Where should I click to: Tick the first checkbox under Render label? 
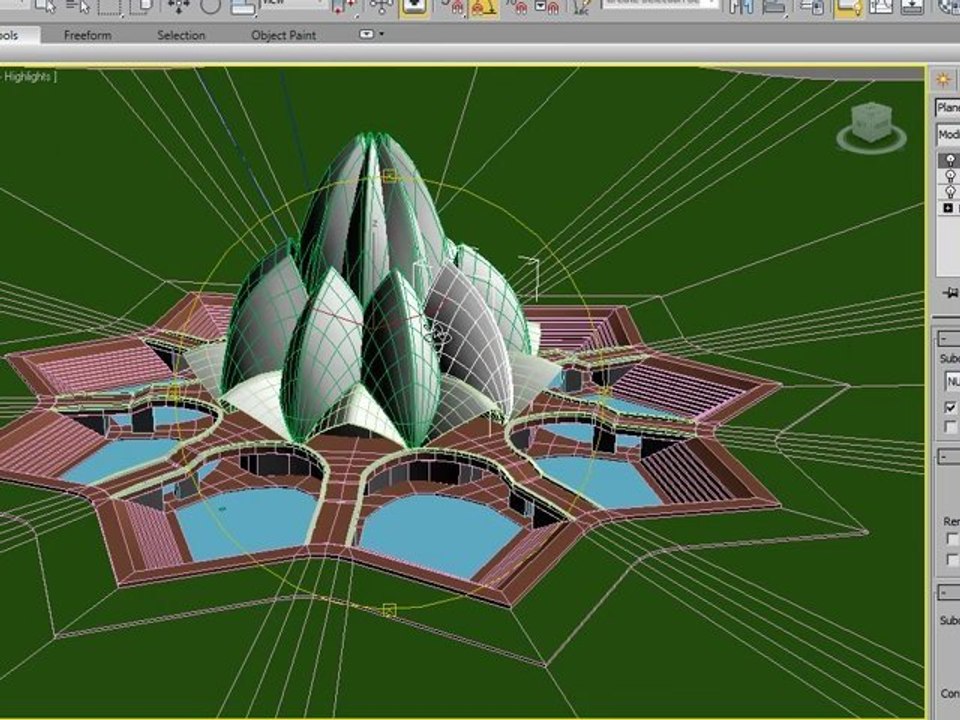(x=951, y=539)
